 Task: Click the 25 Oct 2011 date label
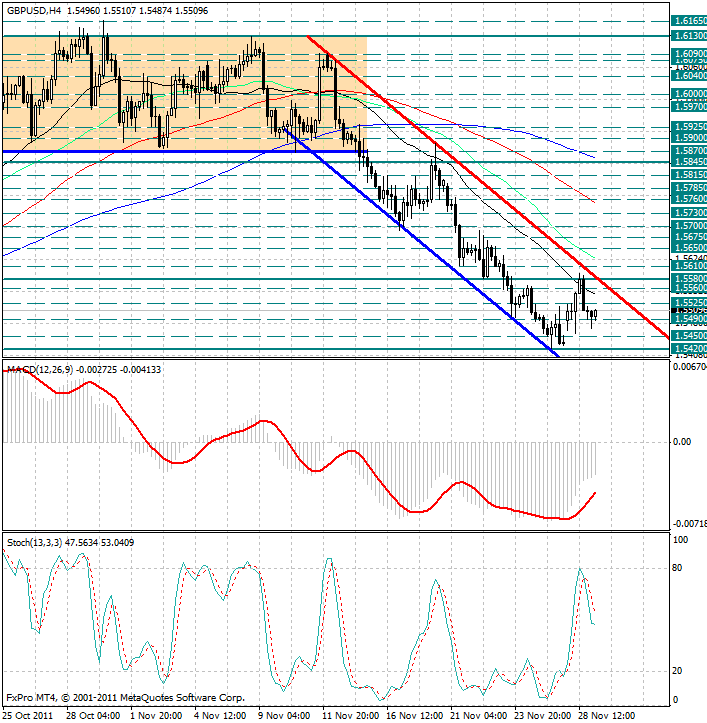coord(29,716)
